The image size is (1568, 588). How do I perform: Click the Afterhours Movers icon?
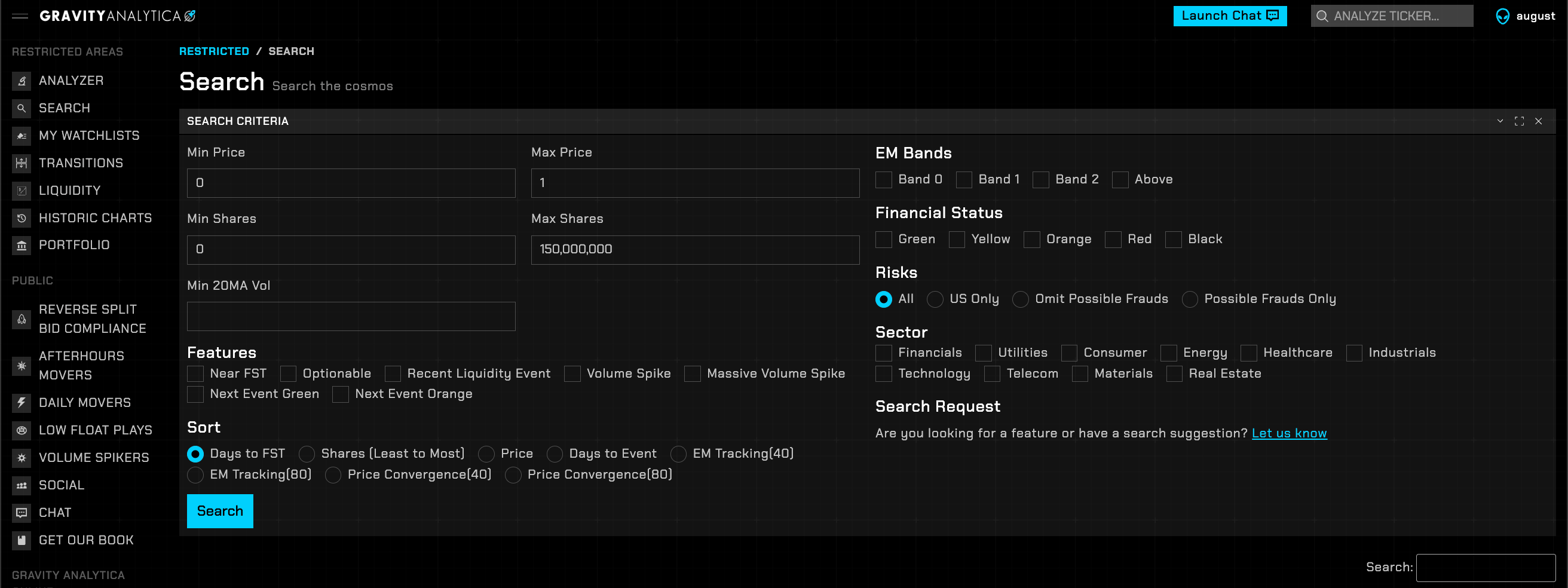point(22,366)
